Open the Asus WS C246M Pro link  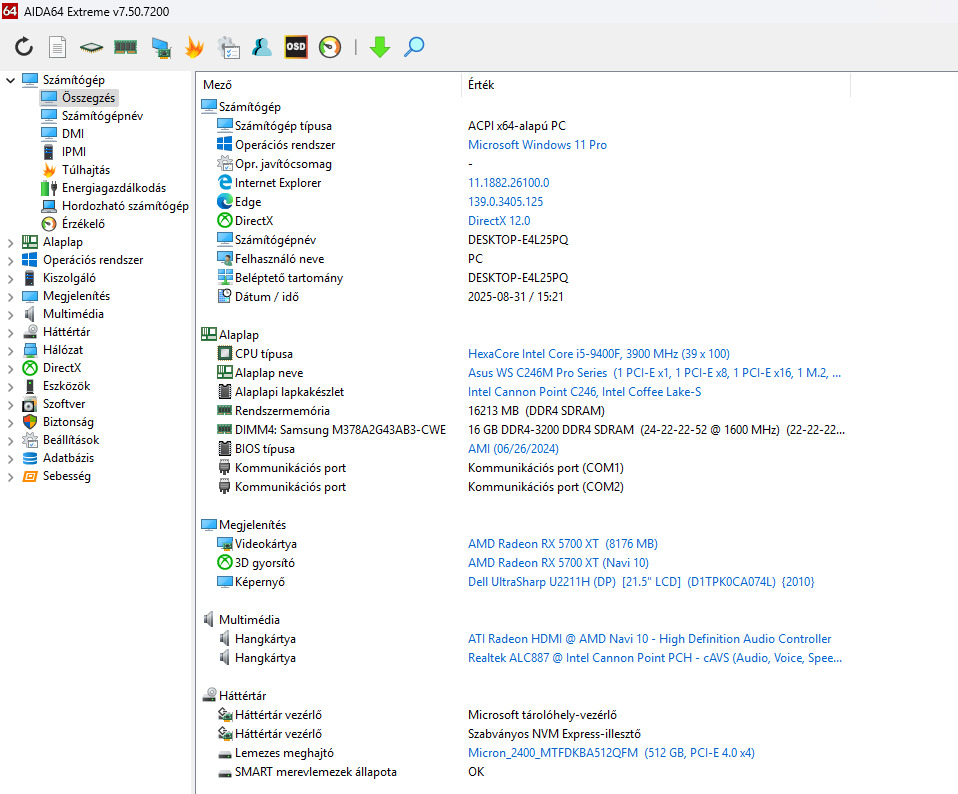click(x=654, y=373)
